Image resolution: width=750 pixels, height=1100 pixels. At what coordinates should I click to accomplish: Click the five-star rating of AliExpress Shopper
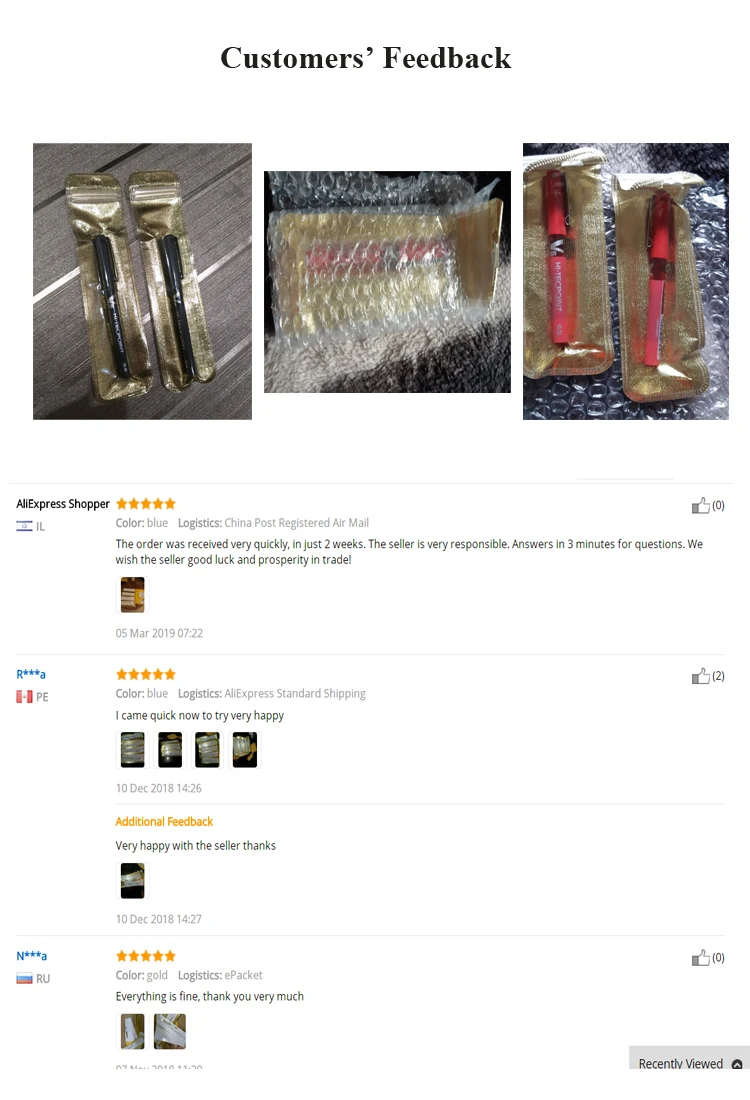[146, 504]
